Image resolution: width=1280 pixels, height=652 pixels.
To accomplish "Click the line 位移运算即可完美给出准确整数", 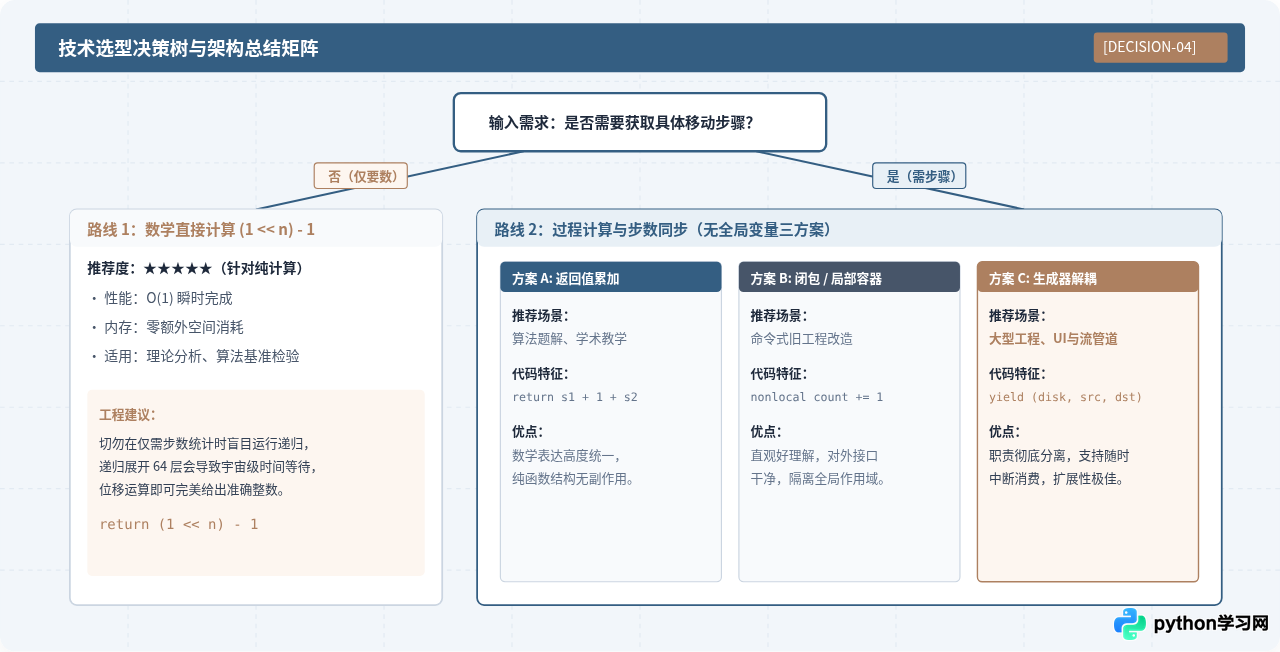I will [192, 490].
